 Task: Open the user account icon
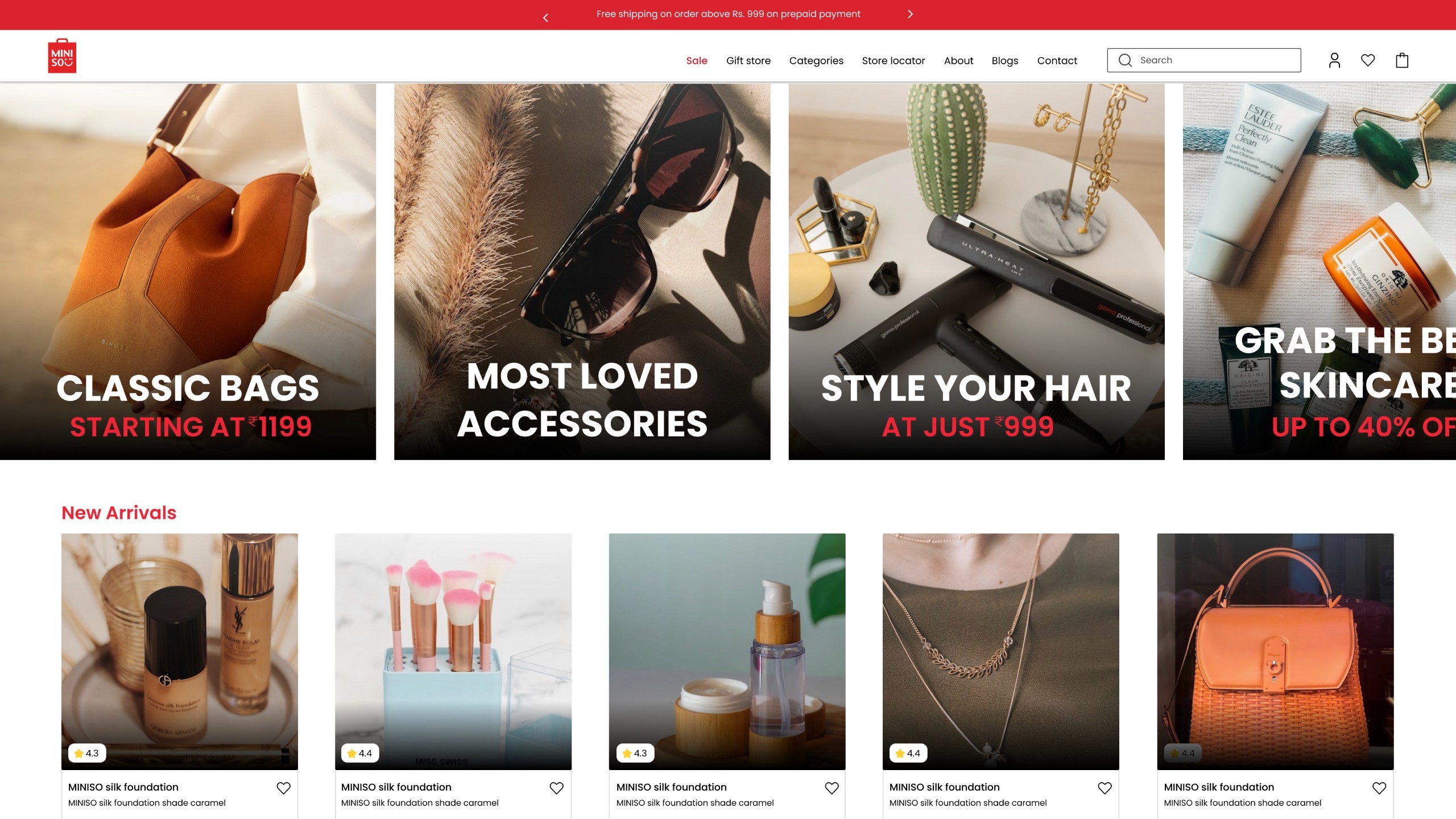(1334, 60)
